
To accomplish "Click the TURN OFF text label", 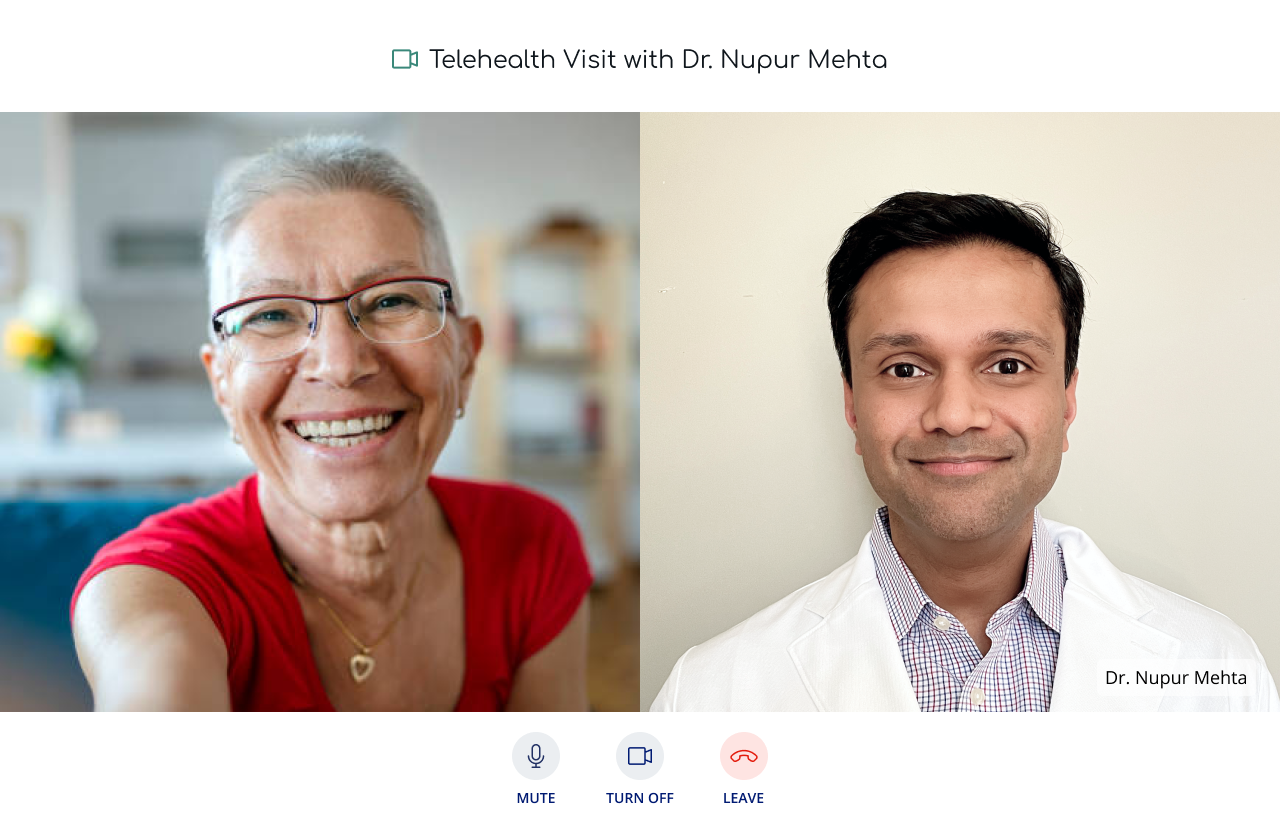I will (640, 798).
